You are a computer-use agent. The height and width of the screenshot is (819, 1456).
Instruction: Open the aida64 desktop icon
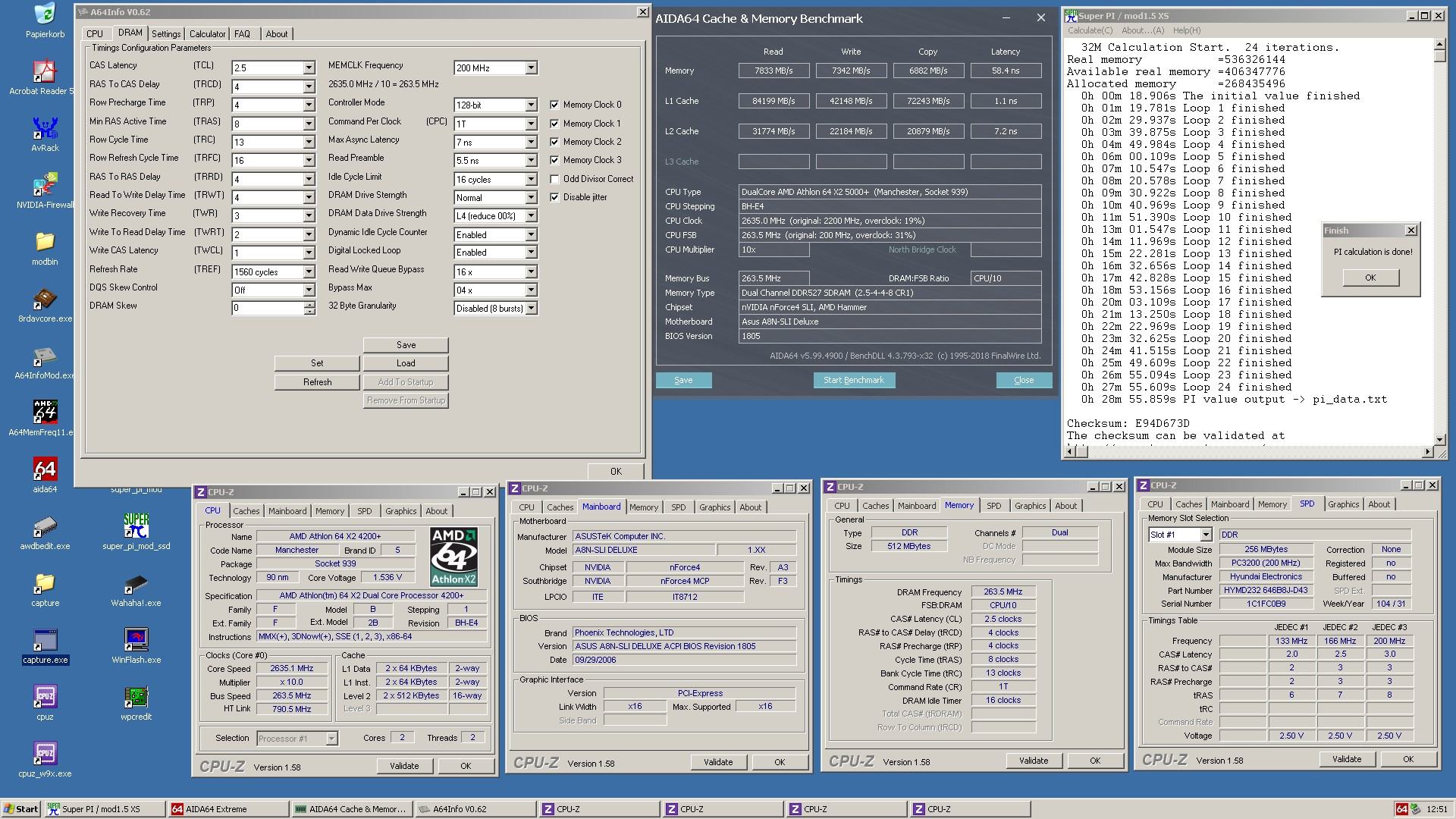coord(45,470)
